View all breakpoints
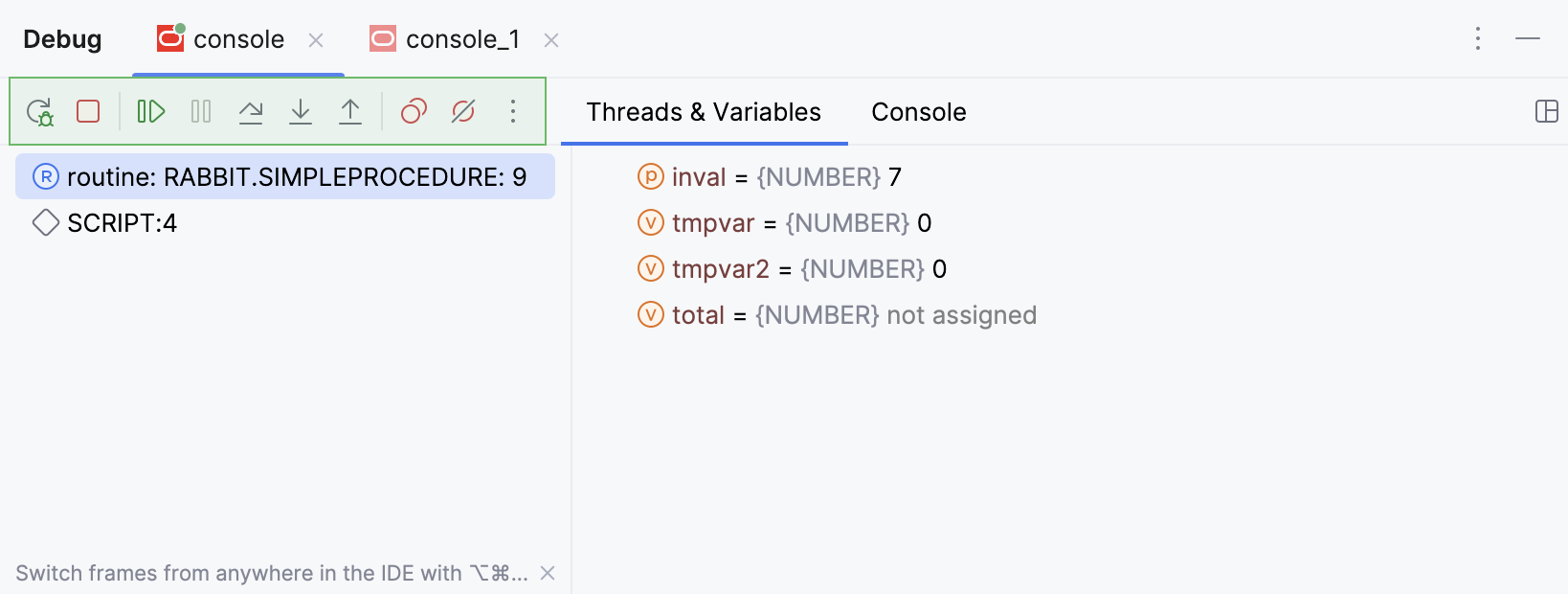Image resolution: width=1568 pixels, height=594 pixels. 414,111
